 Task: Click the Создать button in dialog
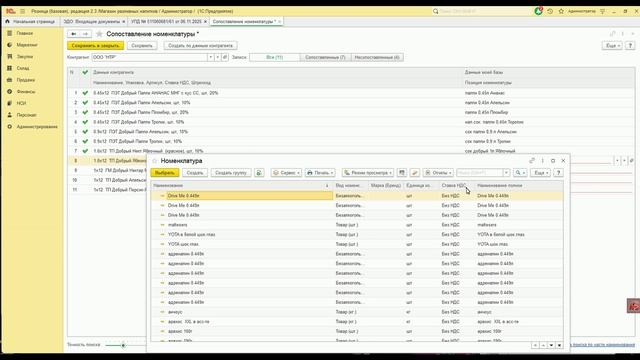195,173
